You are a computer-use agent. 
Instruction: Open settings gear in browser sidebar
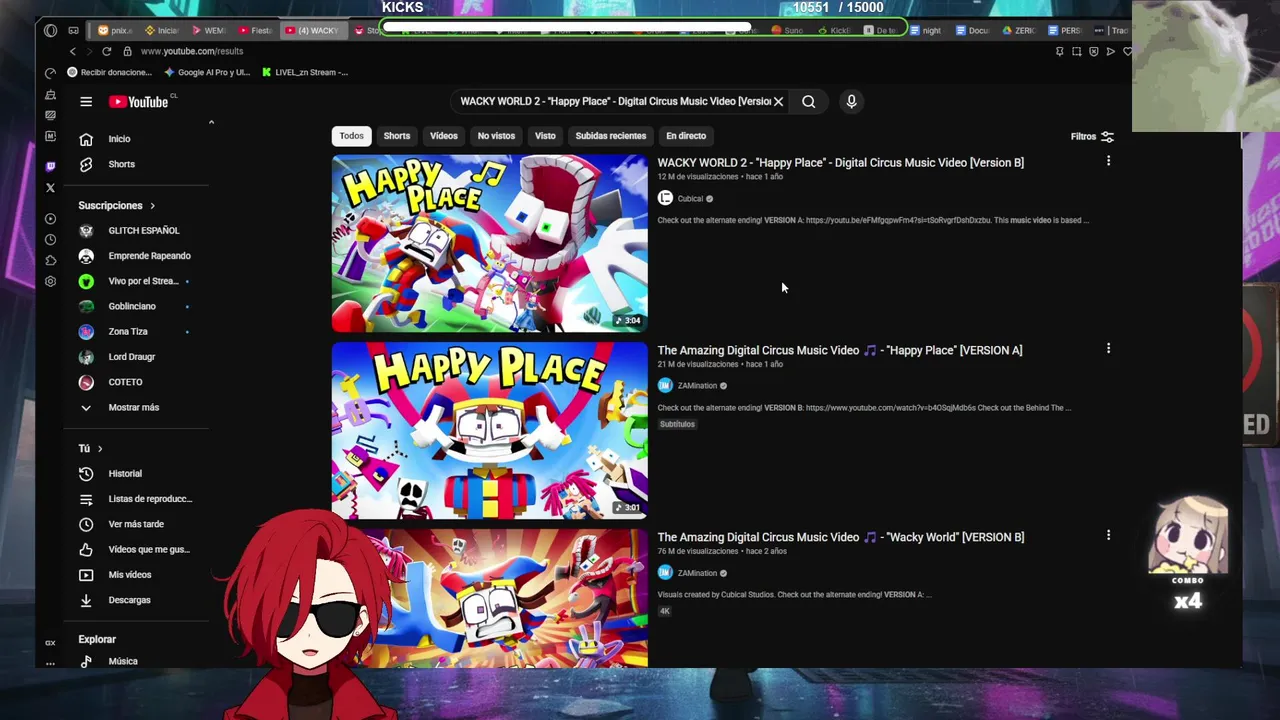[50, 282]
